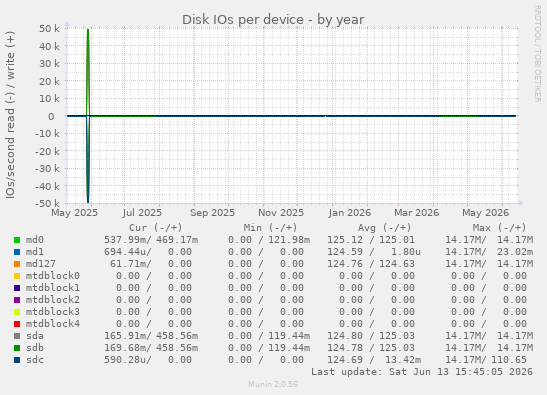
Task: Click the 'Munin 2.0.56' version footer
Action: [273, 385]
